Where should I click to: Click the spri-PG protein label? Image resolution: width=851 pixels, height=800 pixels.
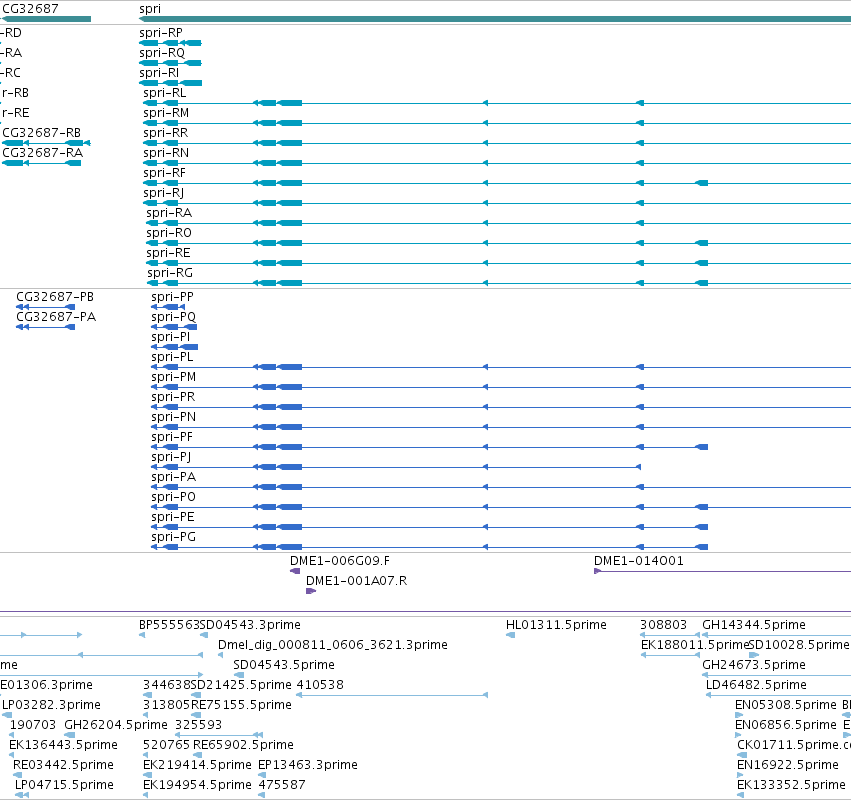coord(173,537)
